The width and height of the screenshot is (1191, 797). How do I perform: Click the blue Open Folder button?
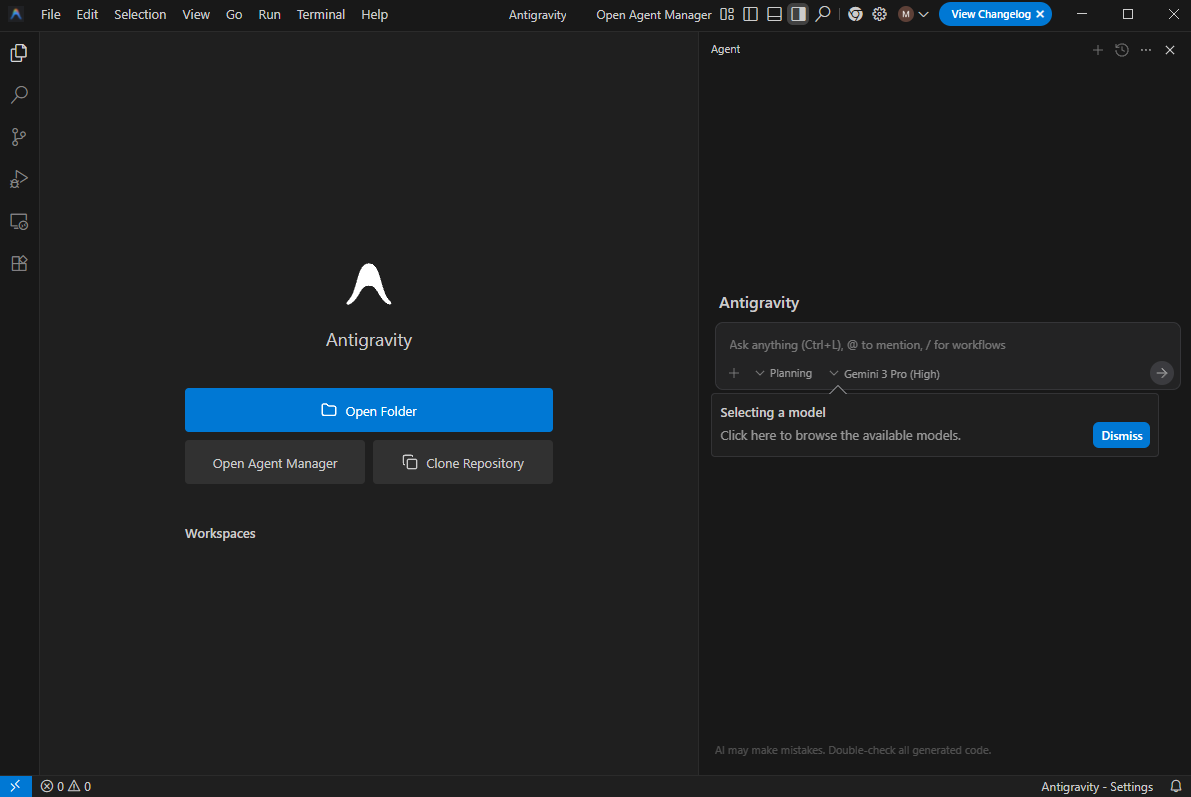point(368,410)
